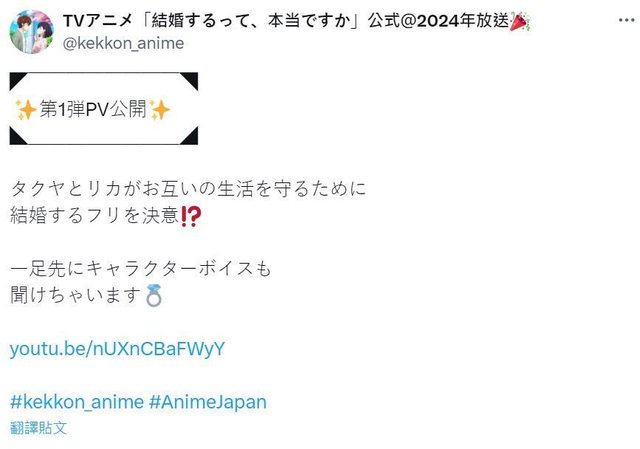Click the 第1弾PV公開 framed heading text
This screenshot has width=640, height=449.
coord(93,109)
